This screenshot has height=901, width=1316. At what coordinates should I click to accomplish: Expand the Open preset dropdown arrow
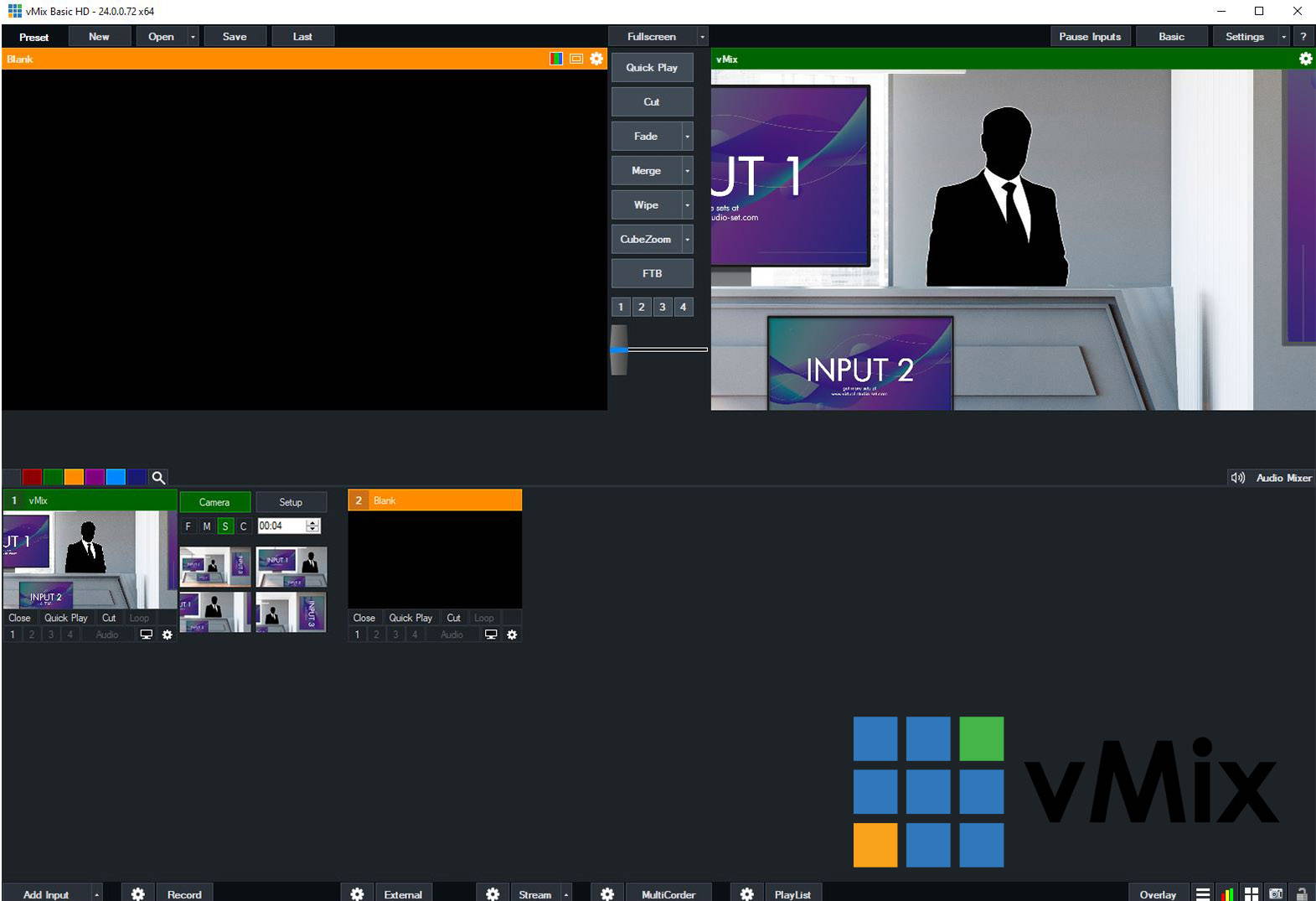tap(193, 37)
